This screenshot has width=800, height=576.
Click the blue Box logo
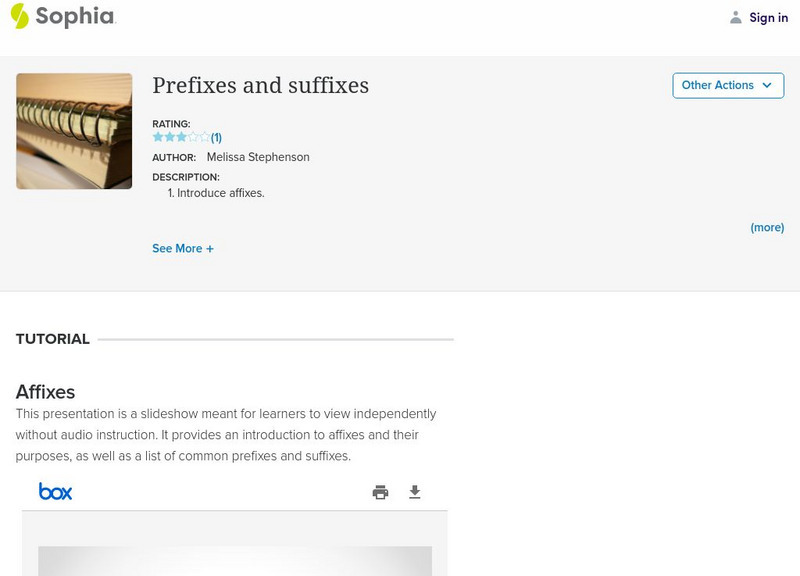(x=55, y=491)
